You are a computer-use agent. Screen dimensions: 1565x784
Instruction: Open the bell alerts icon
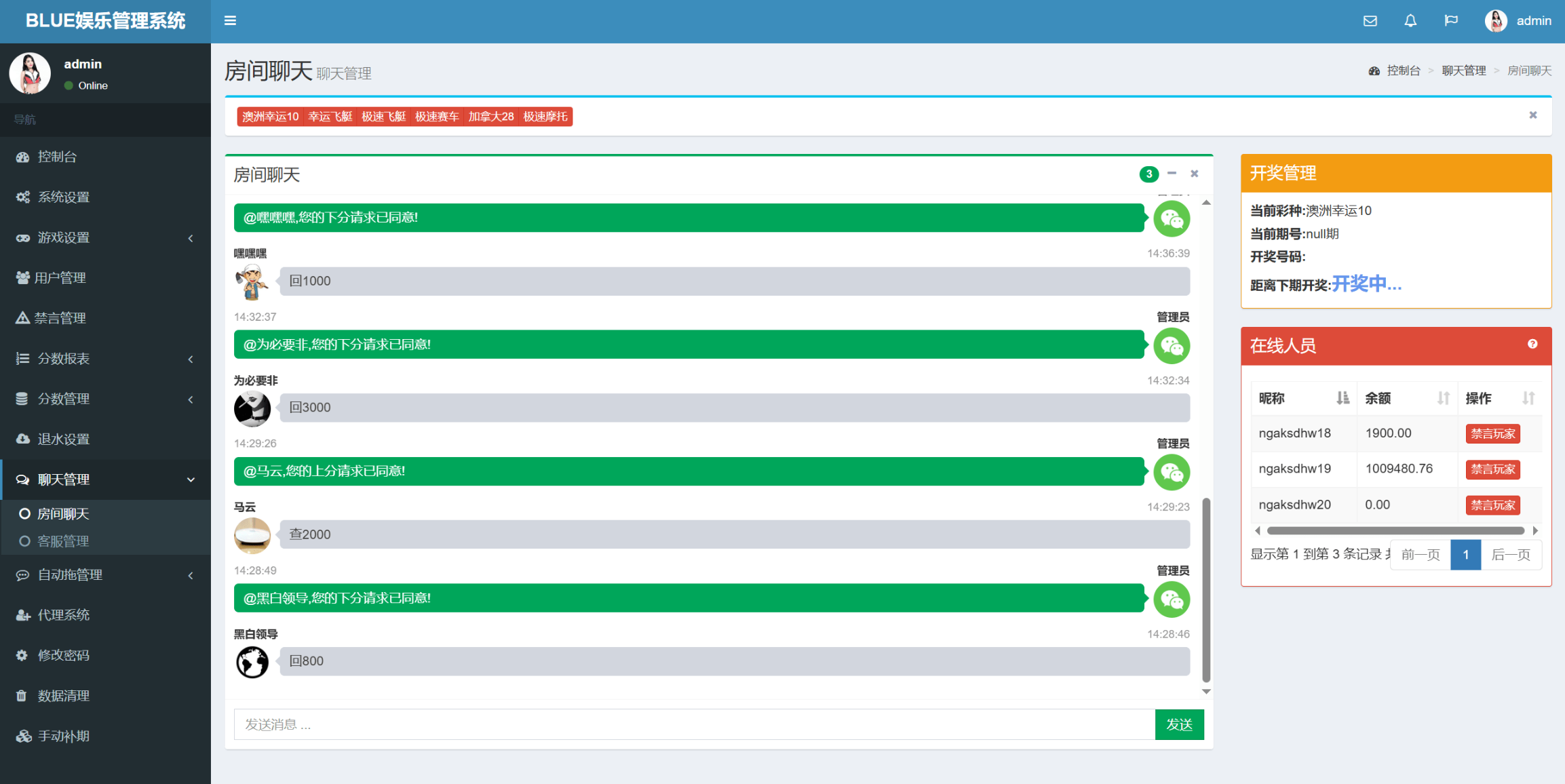click(x=1410, y=20)
